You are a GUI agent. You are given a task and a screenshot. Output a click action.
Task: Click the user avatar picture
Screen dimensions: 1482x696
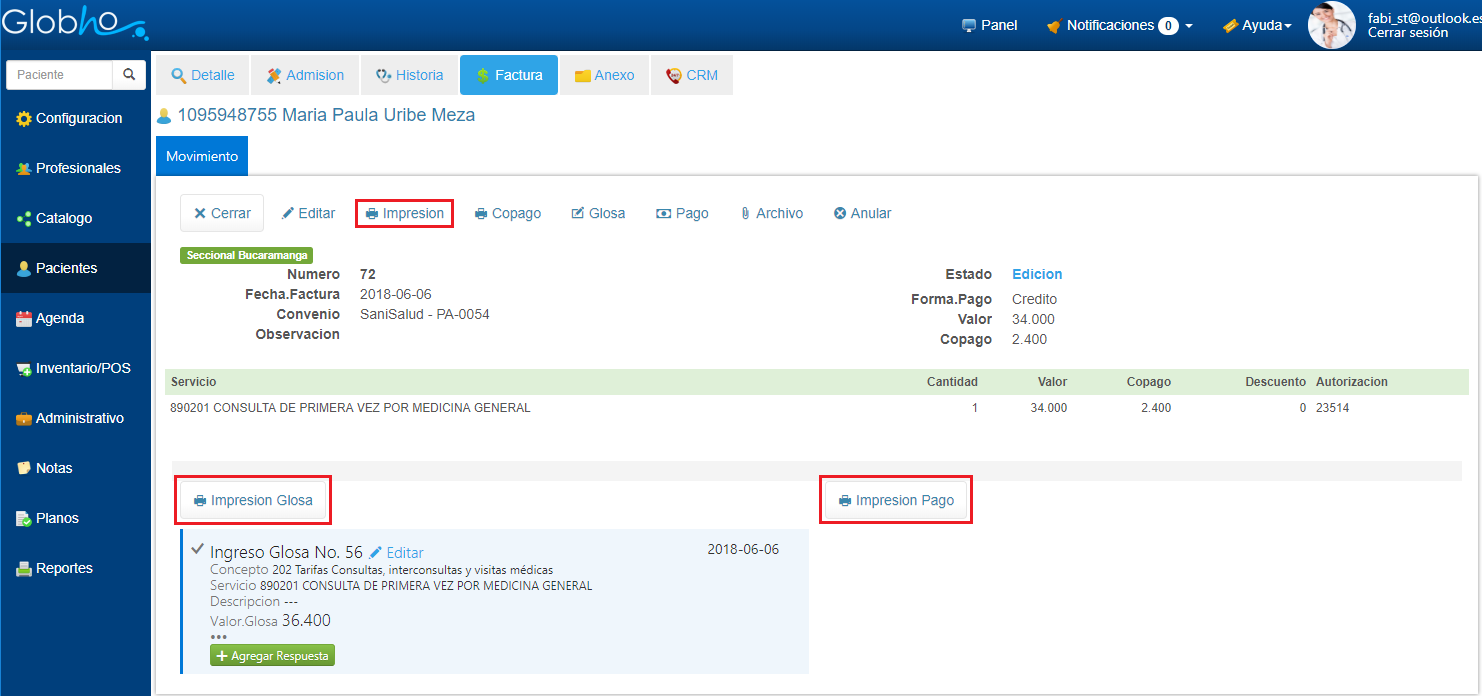pyautogui.click(x=1331, y=25)
